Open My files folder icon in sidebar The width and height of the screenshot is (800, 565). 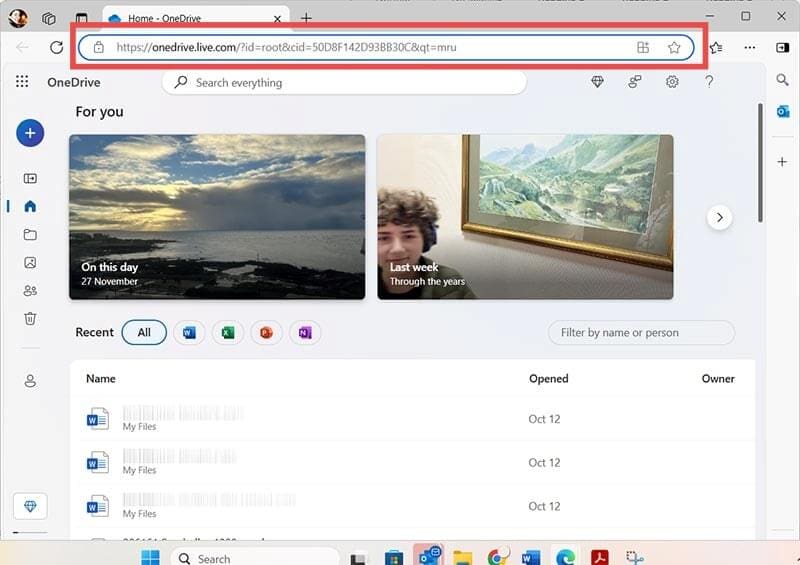pos(30,235)
